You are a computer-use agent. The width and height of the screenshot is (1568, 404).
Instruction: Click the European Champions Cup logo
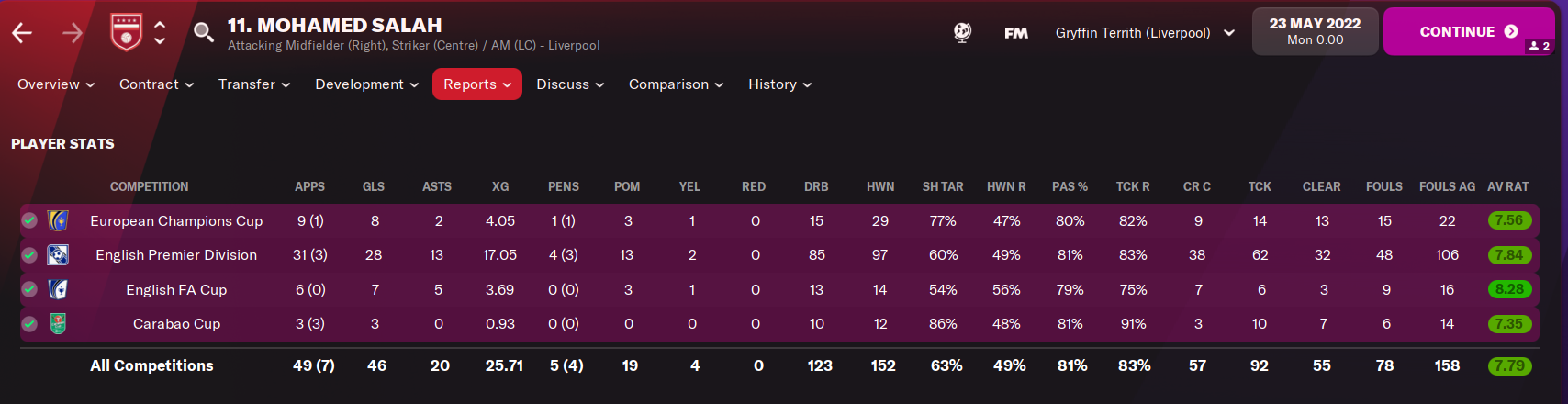(x=58, y=220)
